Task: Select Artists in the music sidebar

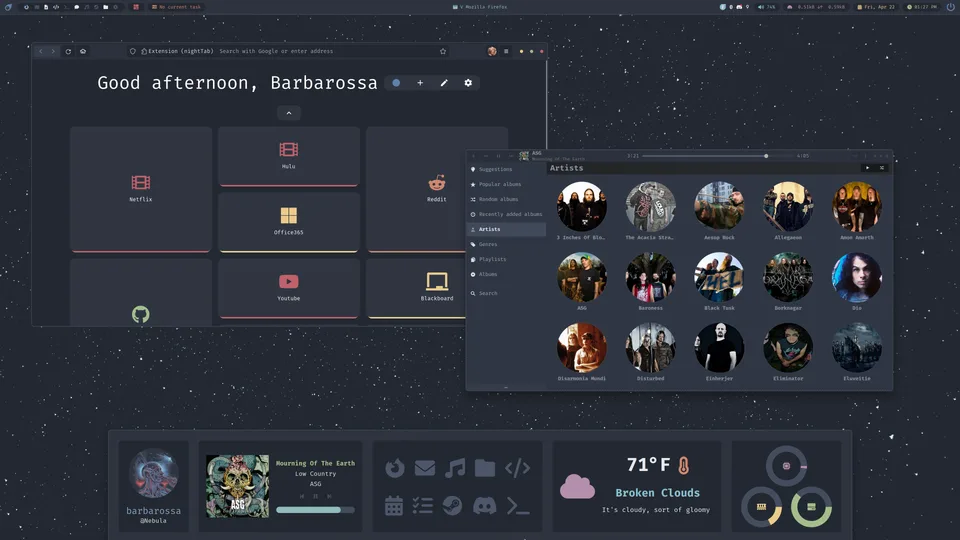Action: tap(506, 230)
